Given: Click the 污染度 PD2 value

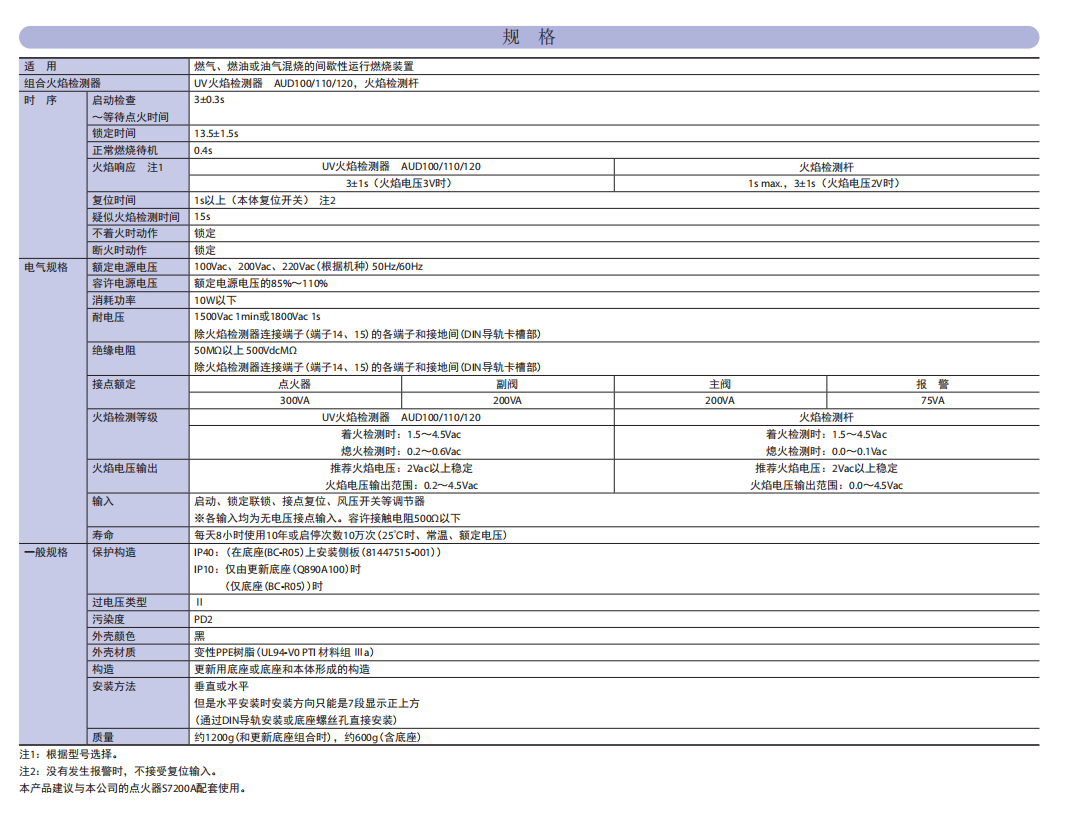Looking at the screenshot, I should (203, 619).
